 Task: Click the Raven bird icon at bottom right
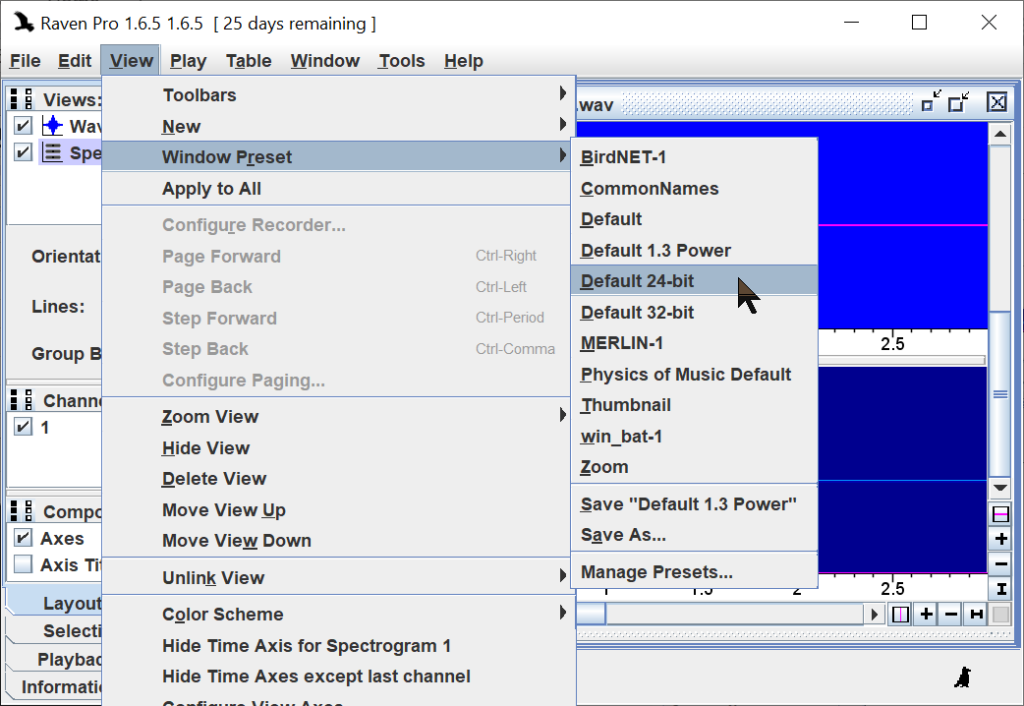963,677
